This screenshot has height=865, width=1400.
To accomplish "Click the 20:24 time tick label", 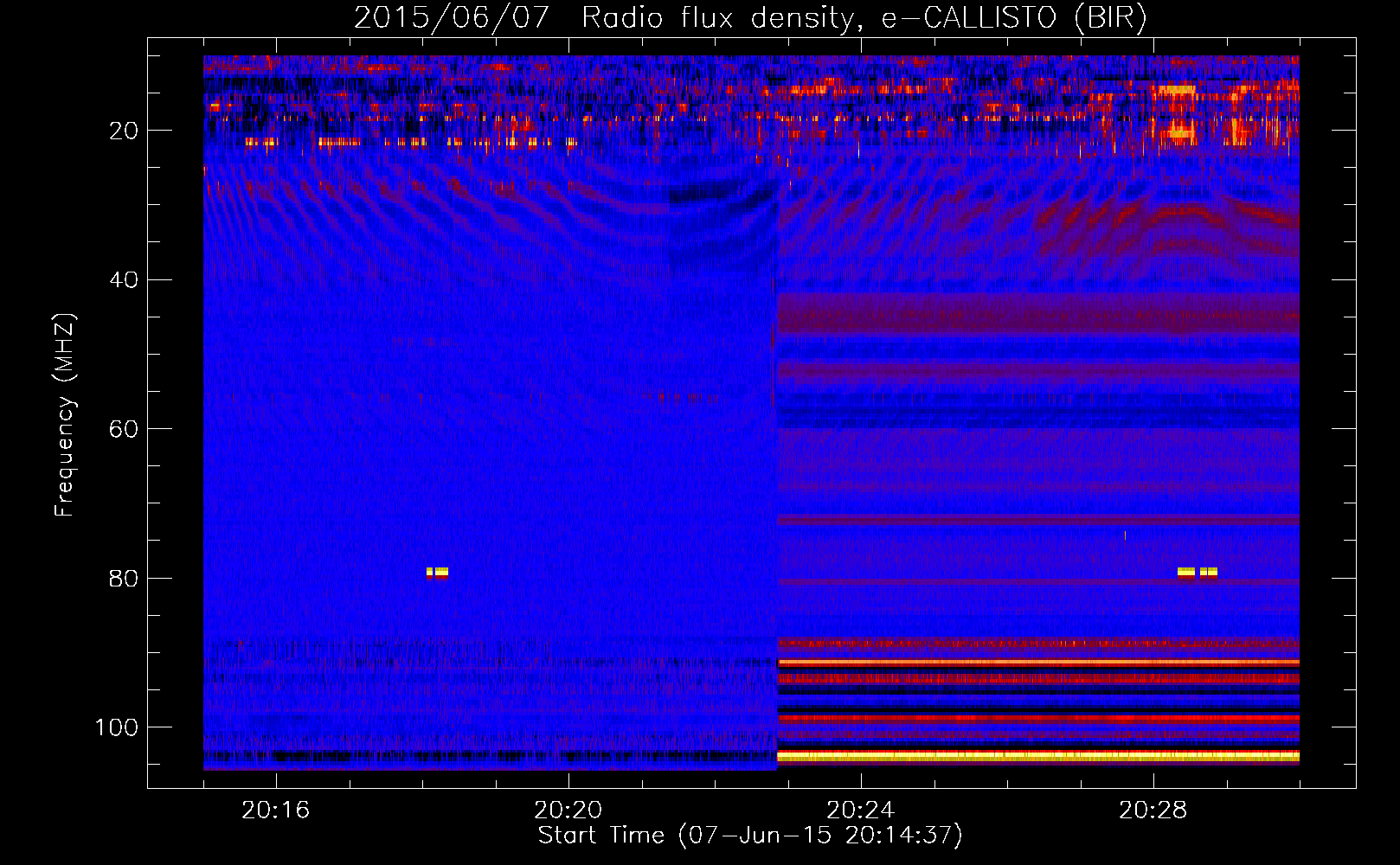I will pyautogui.click(x=860, y=810).
